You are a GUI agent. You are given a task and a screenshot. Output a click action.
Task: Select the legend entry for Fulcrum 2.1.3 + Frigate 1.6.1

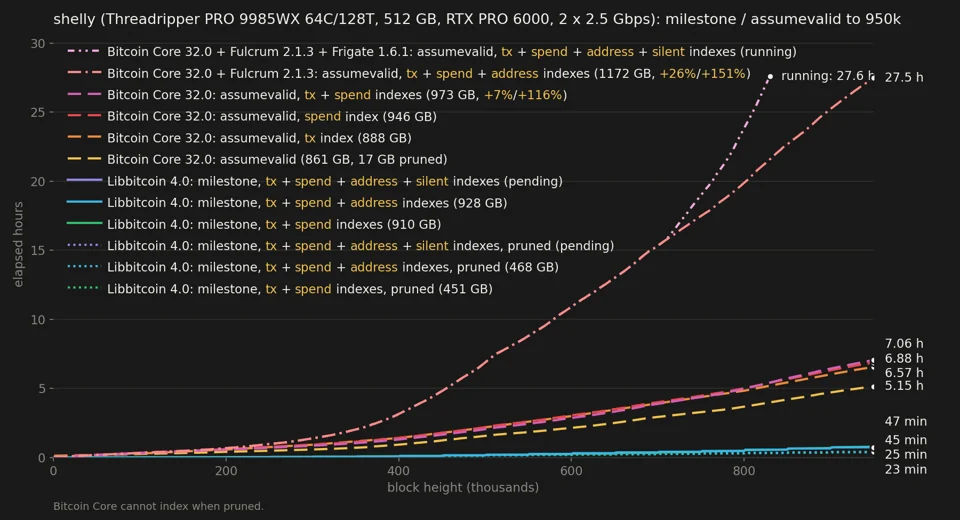coord(432,52)
